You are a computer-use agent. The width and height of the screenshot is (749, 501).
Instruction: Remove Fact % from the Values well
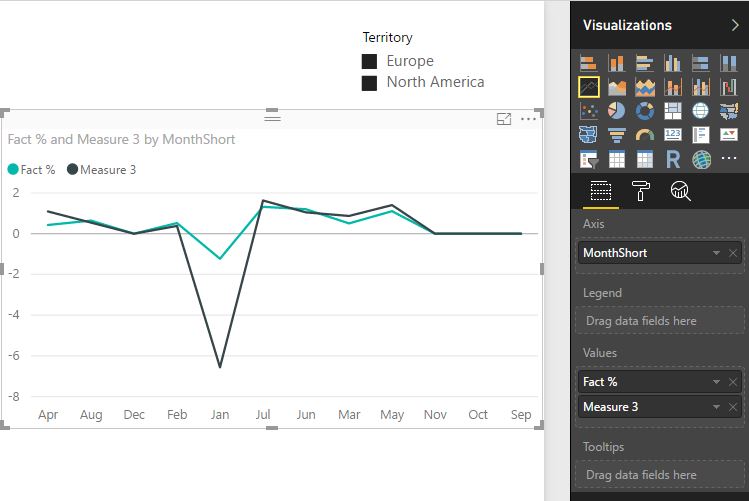733,382
